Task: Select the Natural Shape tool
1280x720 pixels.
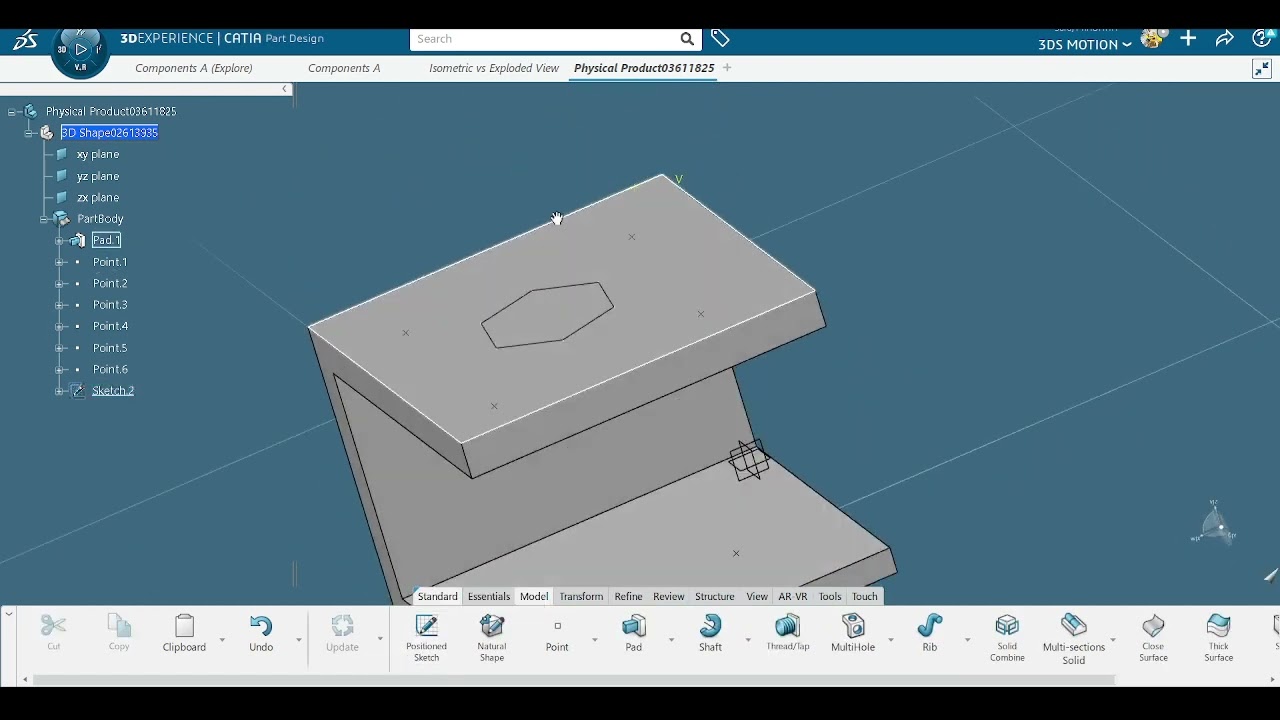Action: (492, 637)
